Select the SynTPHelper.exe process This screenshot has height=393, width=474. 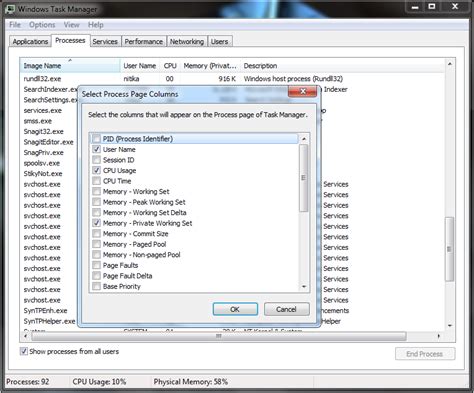tap(49, 321)
